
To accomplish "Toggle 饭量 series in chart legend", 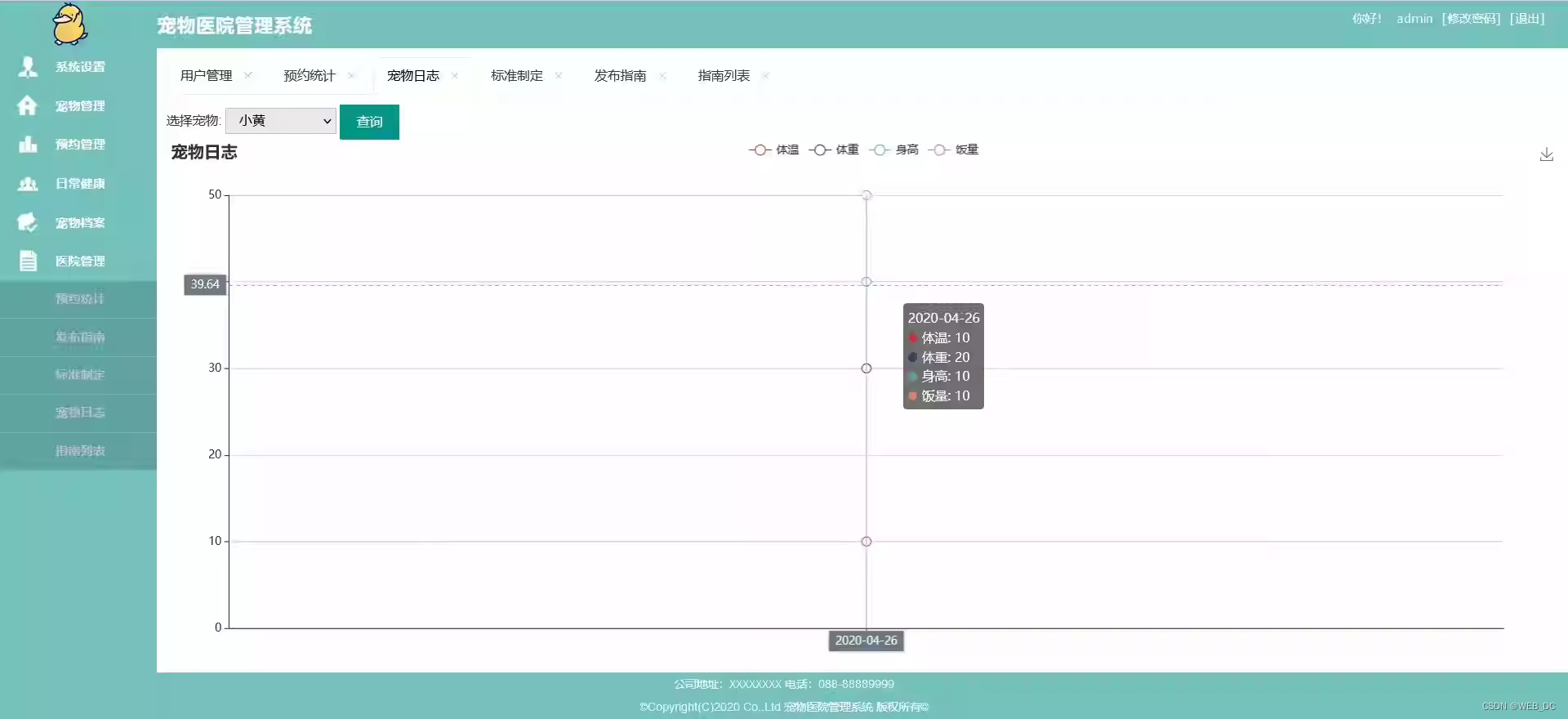I will pos(954,150).
